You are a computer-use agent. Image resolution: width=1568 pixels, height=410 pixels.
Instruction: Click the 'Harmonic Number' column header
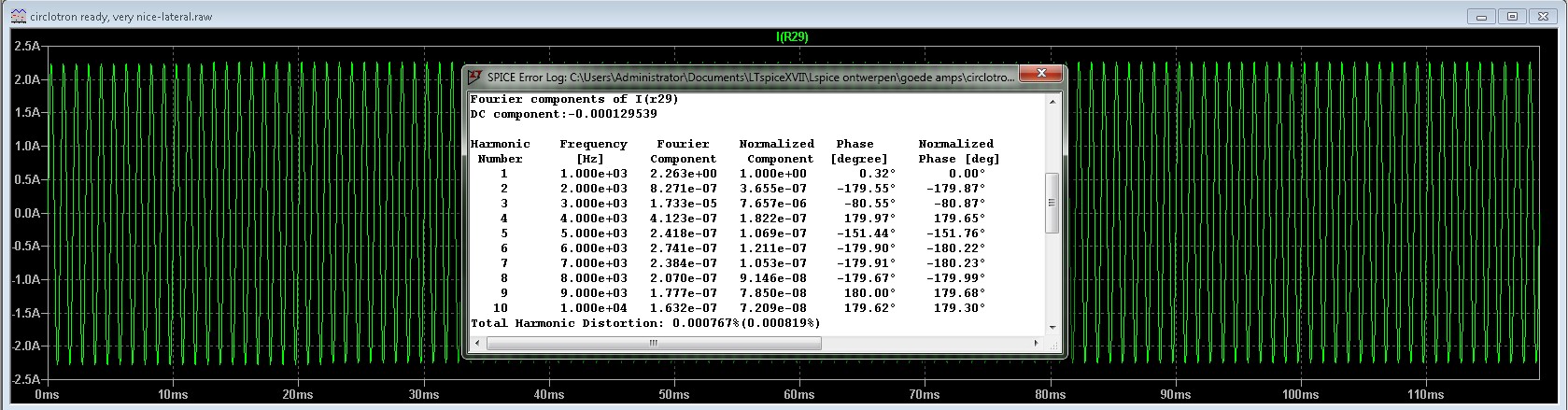[501, 151]
